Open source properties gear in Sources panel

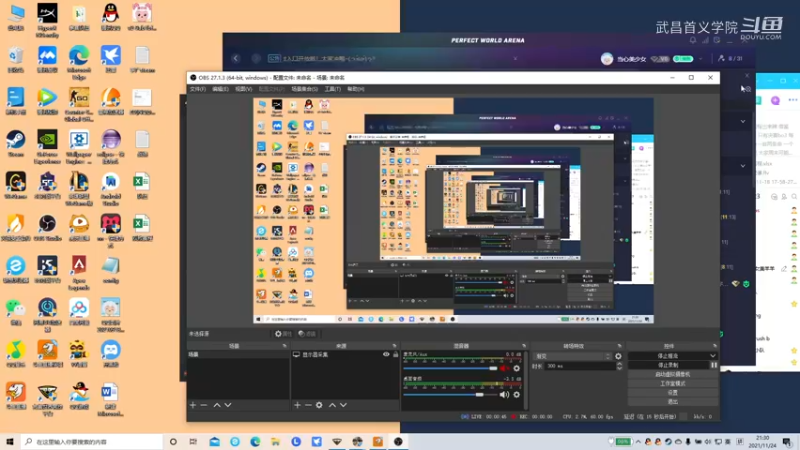click(x=319, y=405)
